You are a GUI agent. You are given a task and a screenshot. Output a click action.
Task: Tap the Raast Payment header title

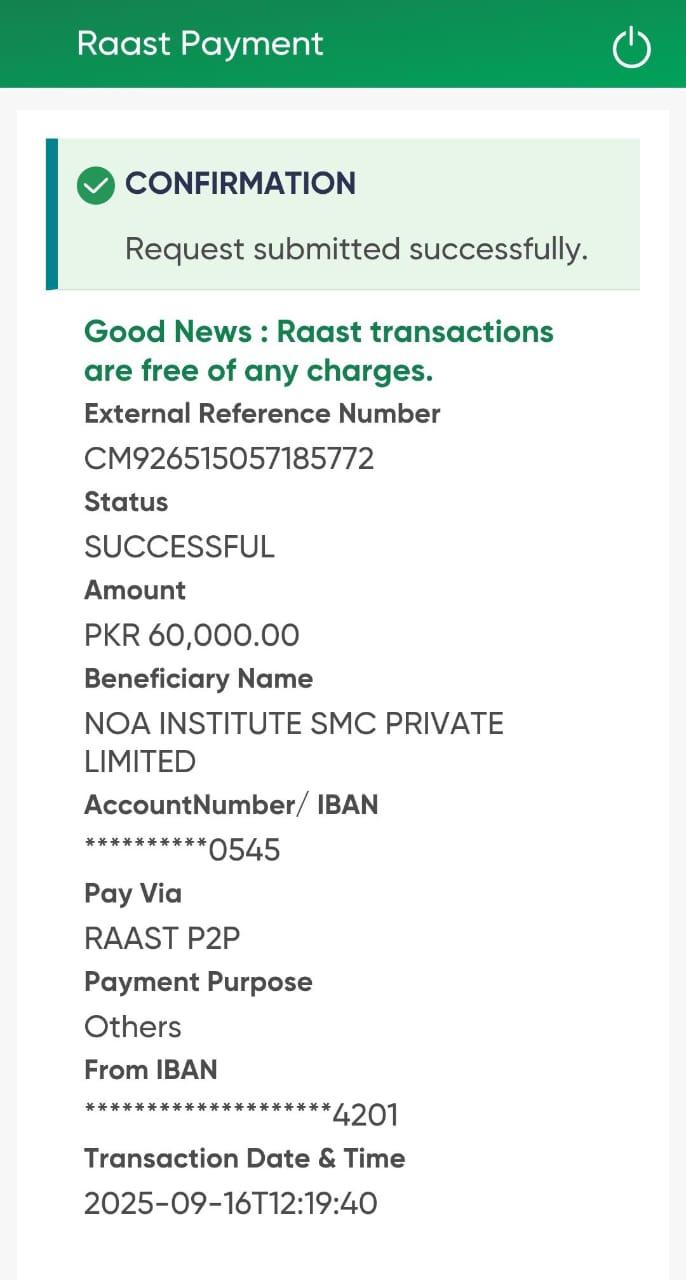(200, 44)
